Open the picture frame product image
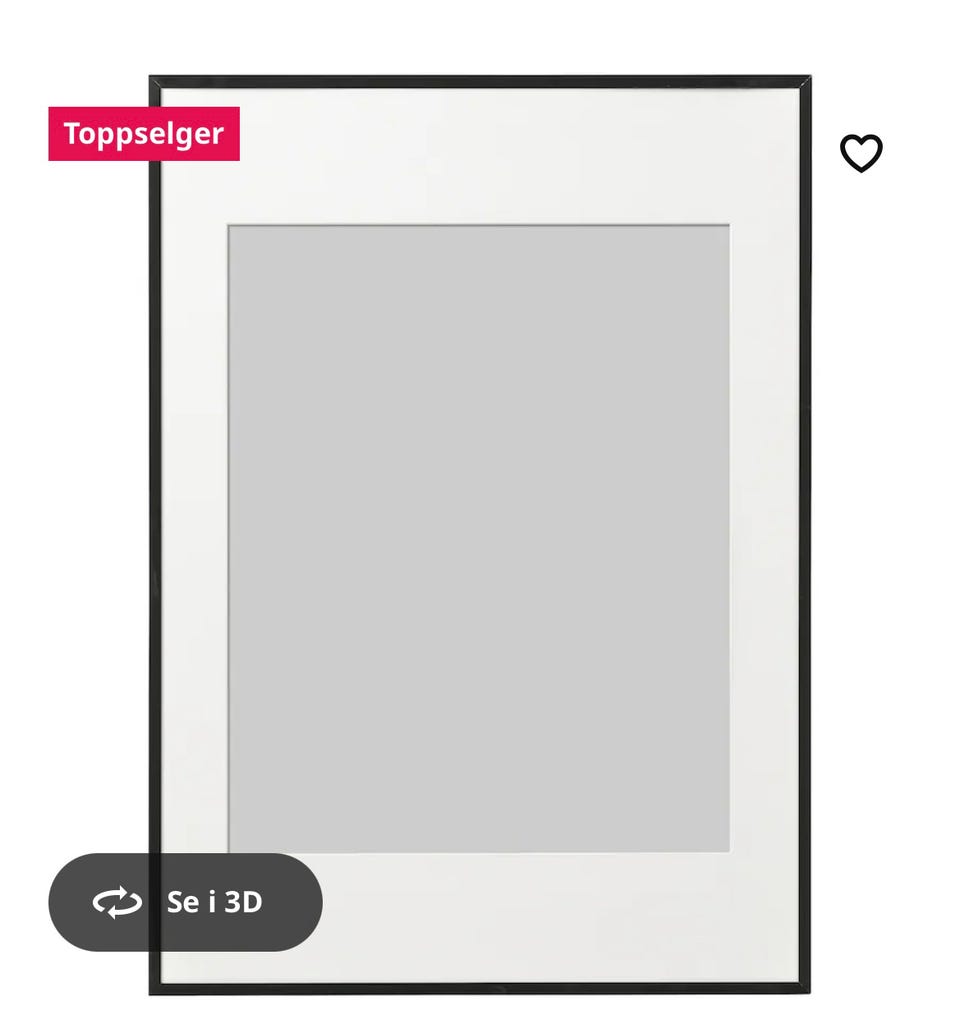 pos(480,535)
